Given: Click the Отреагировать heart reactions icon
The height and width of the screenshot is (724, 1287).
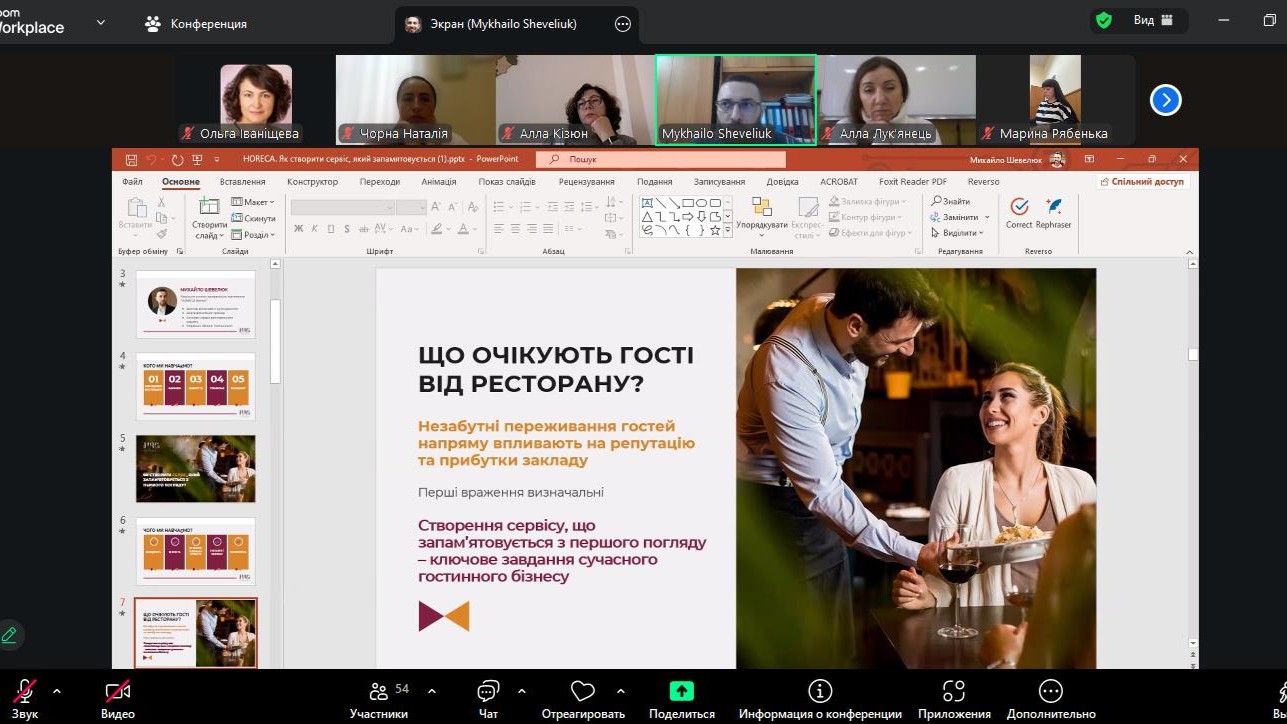Looking at the screenshot, I should point(583,692).
